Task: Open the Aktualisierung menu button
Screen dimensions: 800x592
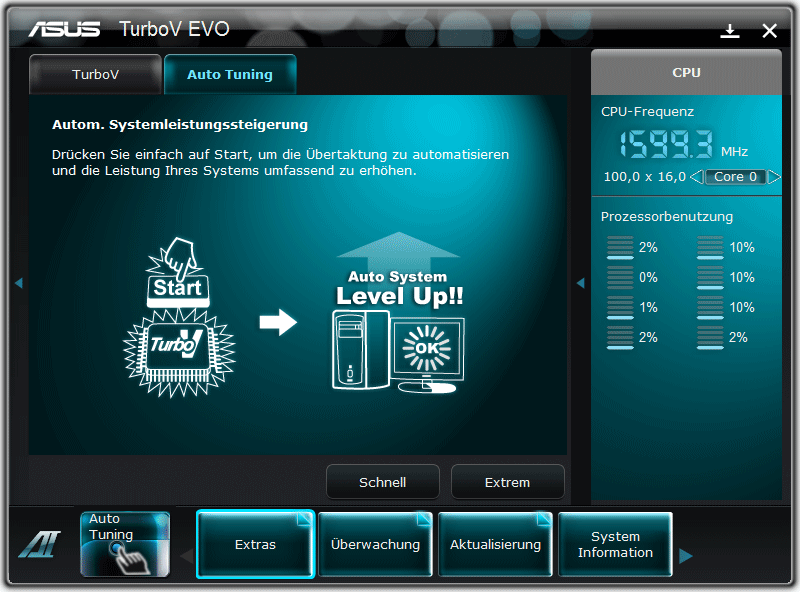Action: click(x=495, y=544)
